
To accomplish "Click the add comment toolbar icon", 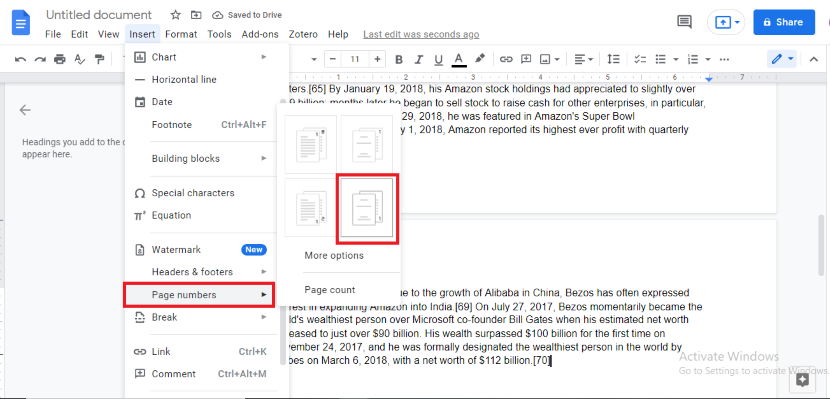I will [x=526, y=59].
